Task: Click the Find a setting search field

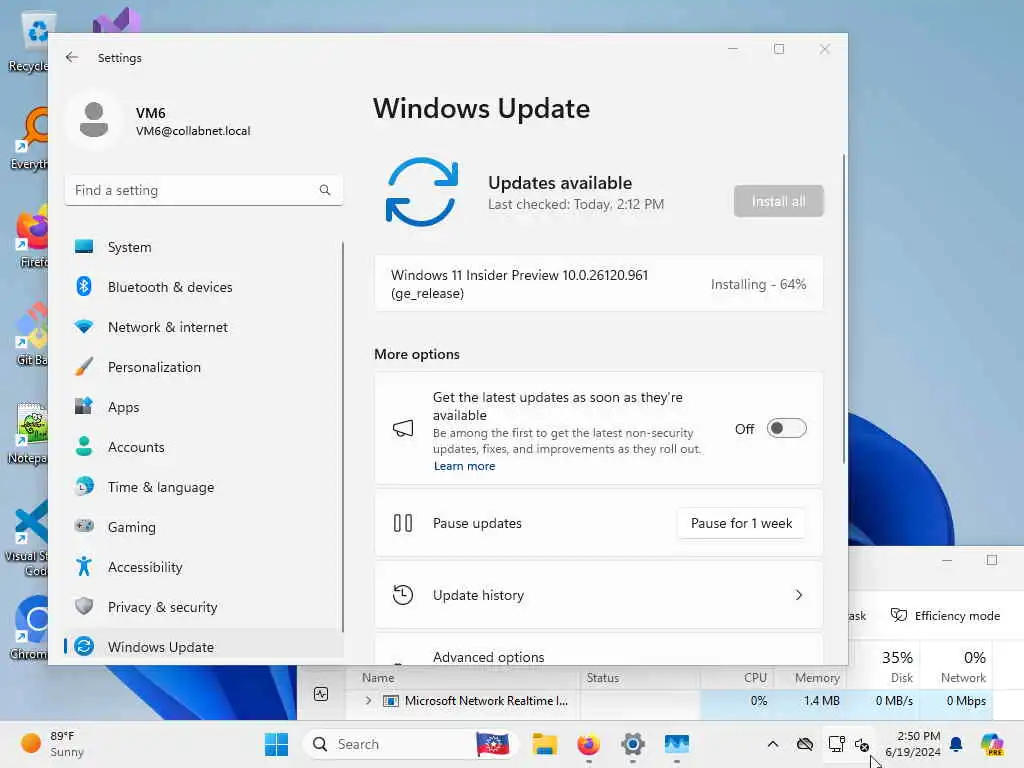Action: click(x=204, y=190)
